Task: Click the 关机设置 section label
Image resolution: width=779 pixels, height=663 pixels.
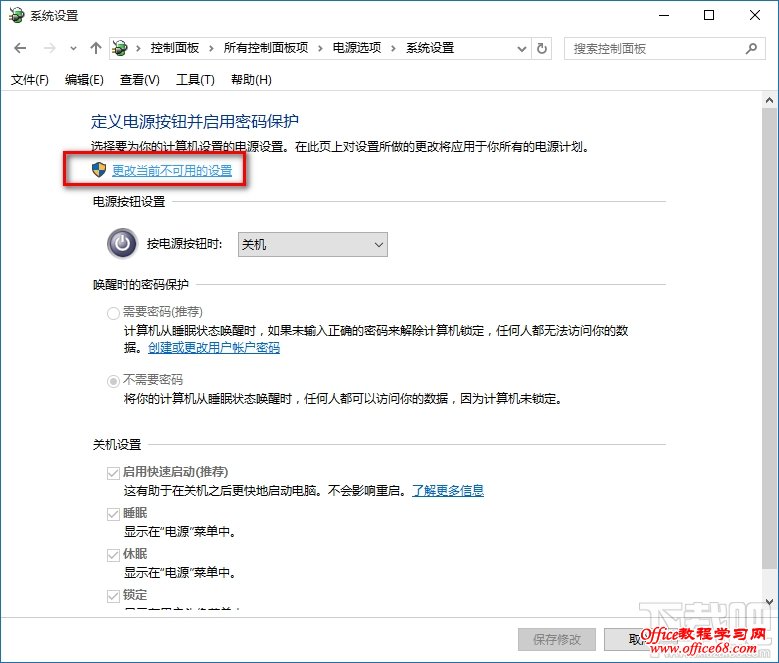Action: point(117,444)
